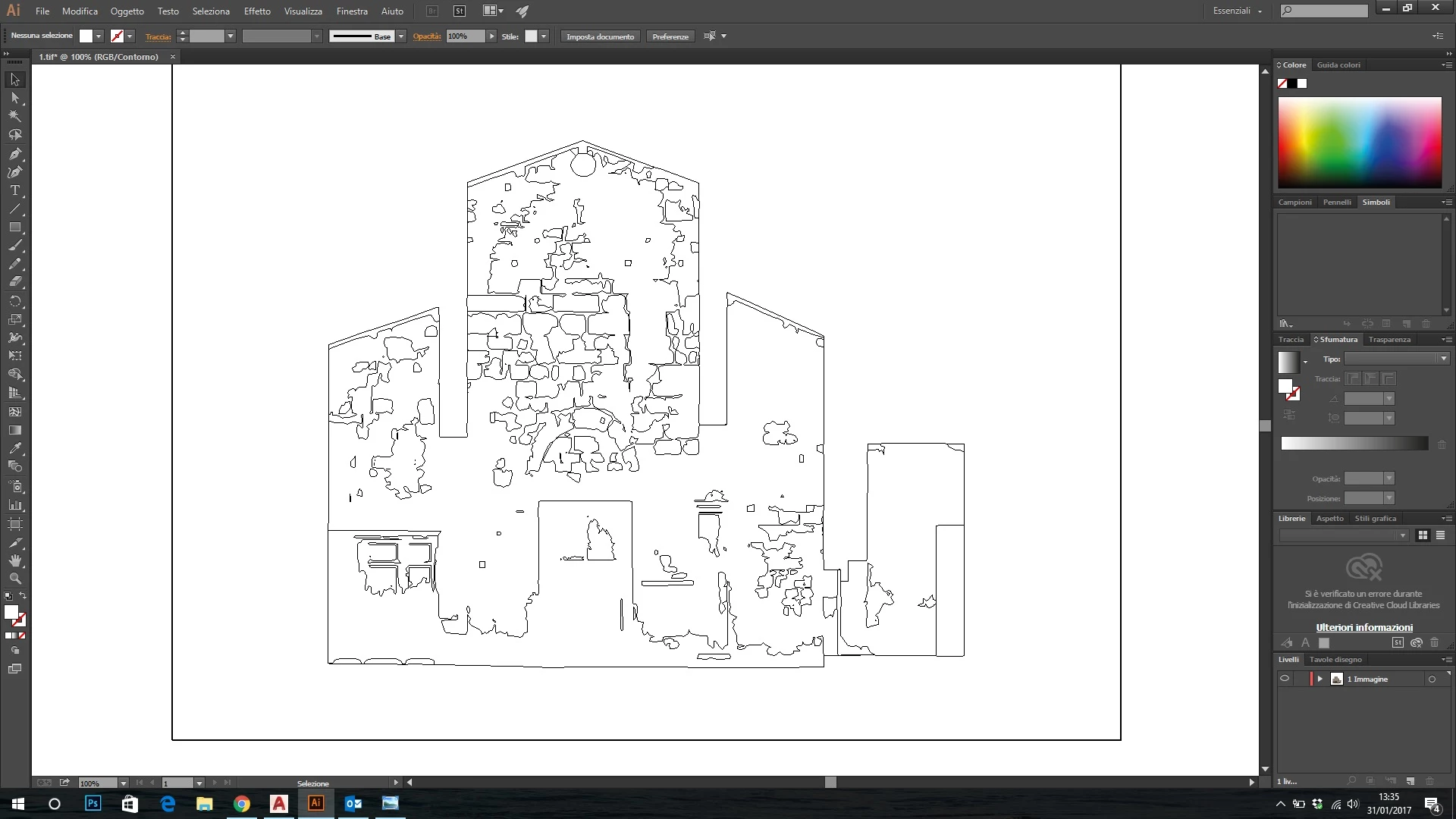Click the Imposta documento button

[600, 36]
